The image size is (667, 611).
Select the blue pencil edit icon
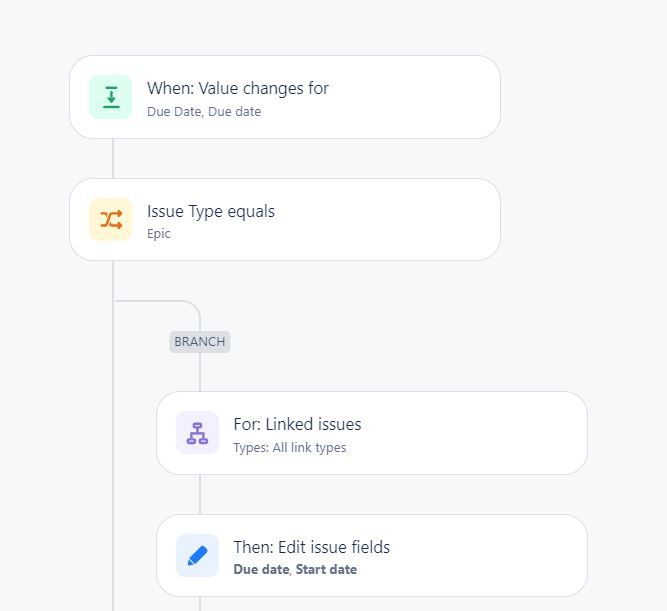point(197,556)
